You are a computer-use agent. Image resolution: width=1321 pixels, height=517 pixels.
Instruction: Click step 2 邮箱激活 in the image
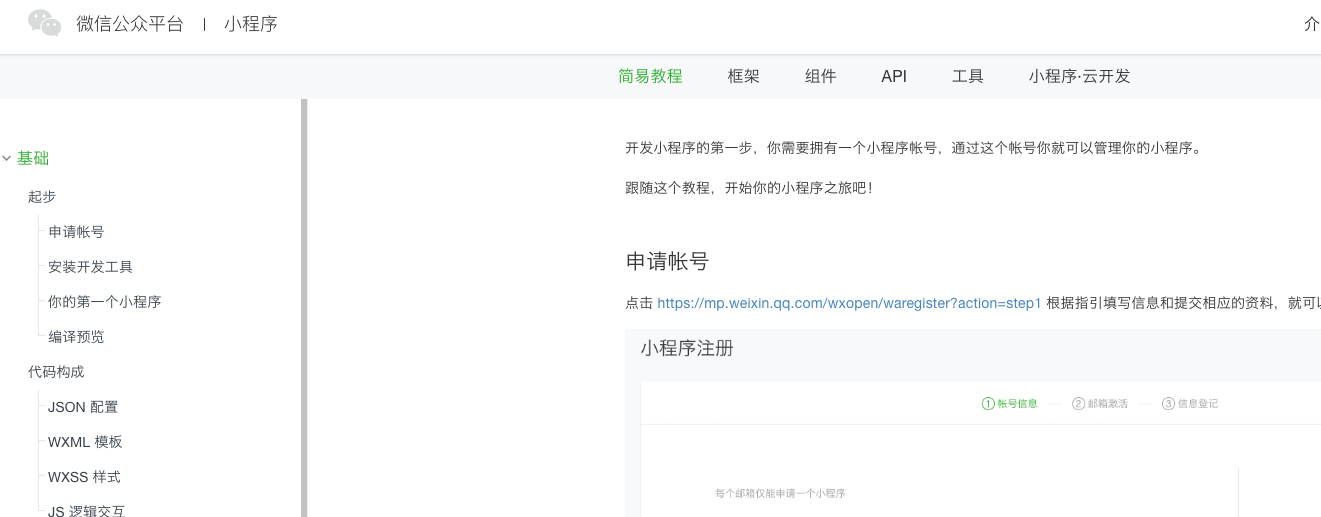pos(1099,404)
